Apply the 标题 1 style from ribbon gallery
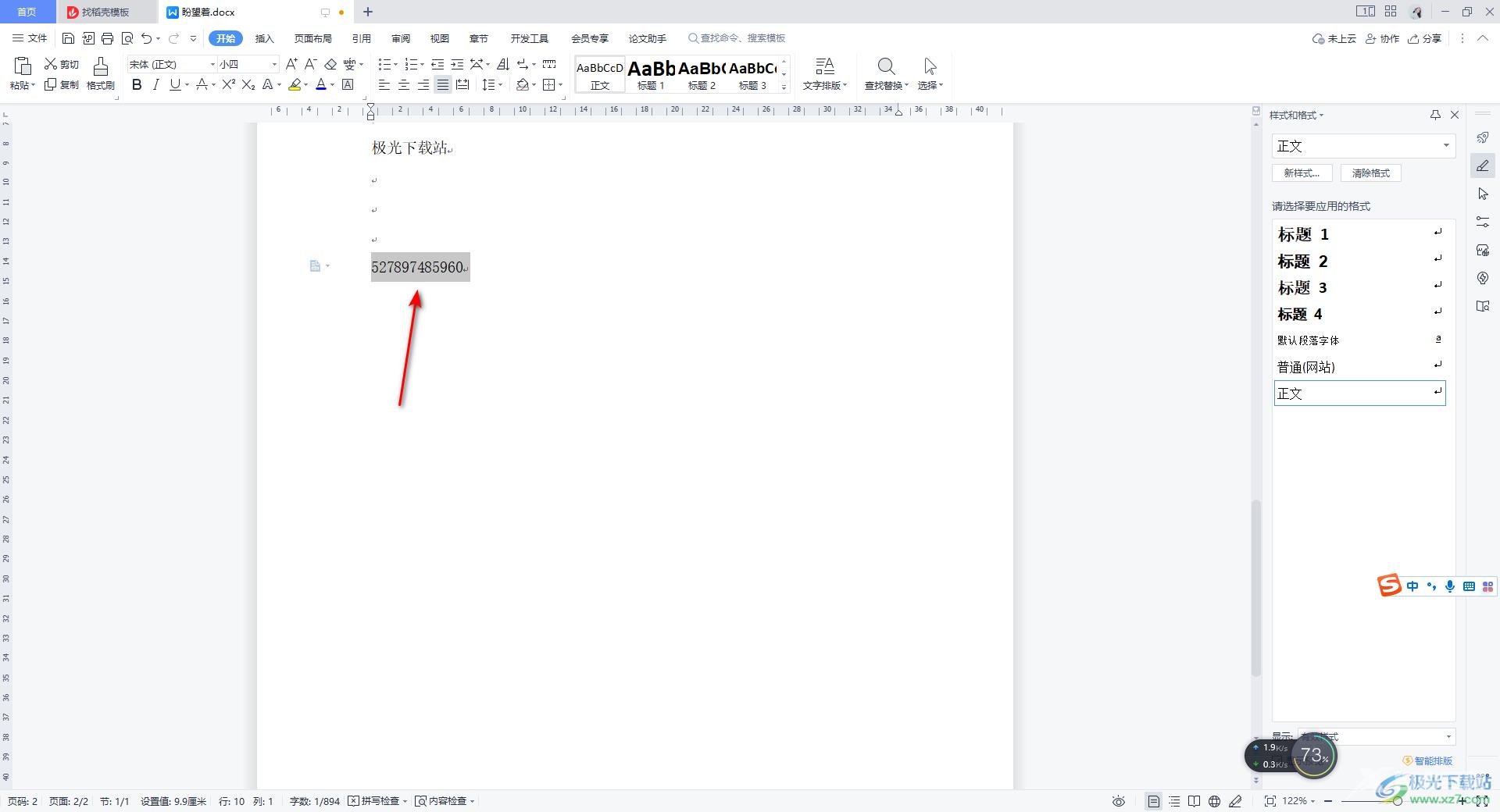Viewport: 1500px width, 812px height. (651, 74)
